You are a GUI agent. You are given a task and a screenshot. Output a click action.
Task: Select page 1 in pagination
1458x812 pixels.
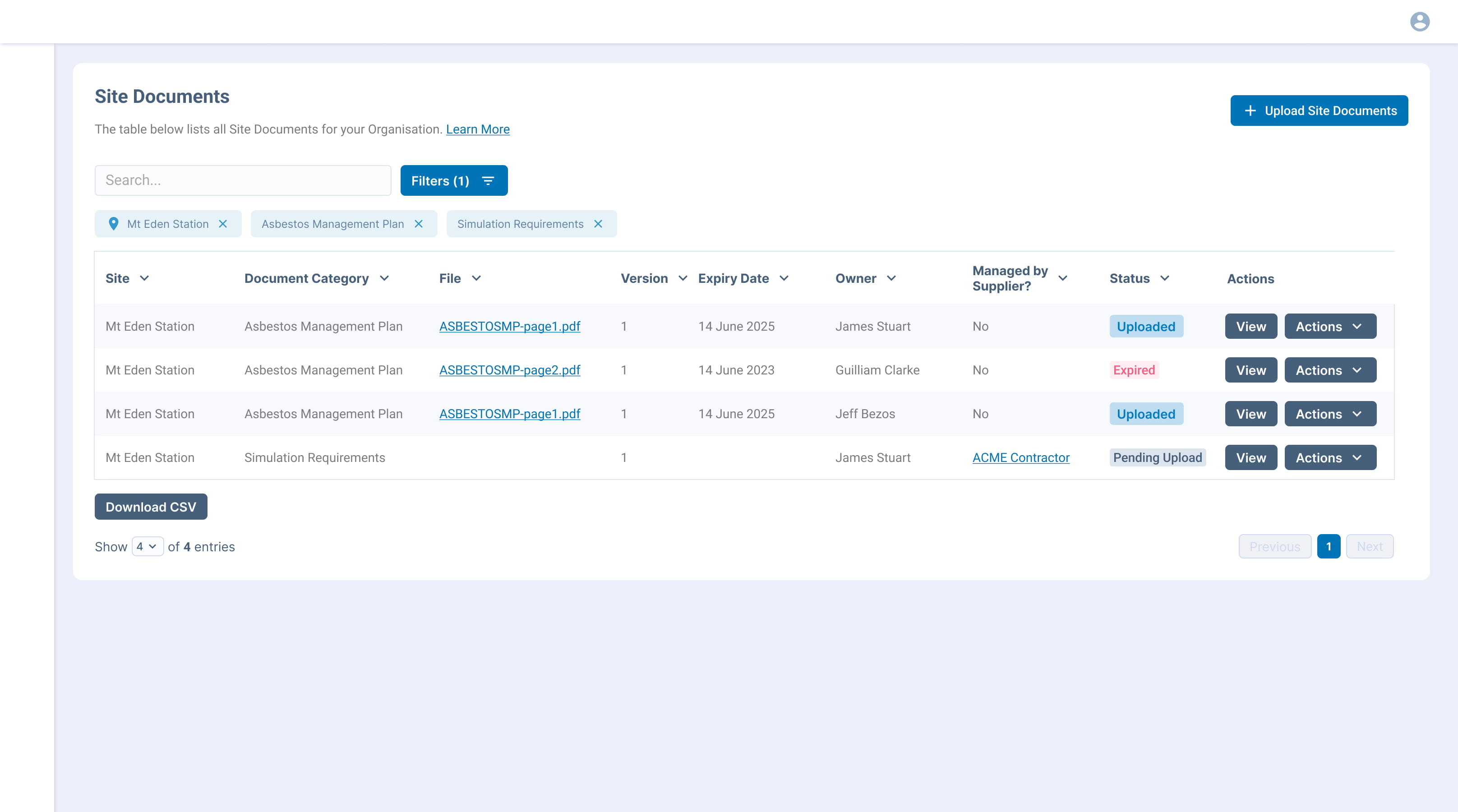point(1329,546)
